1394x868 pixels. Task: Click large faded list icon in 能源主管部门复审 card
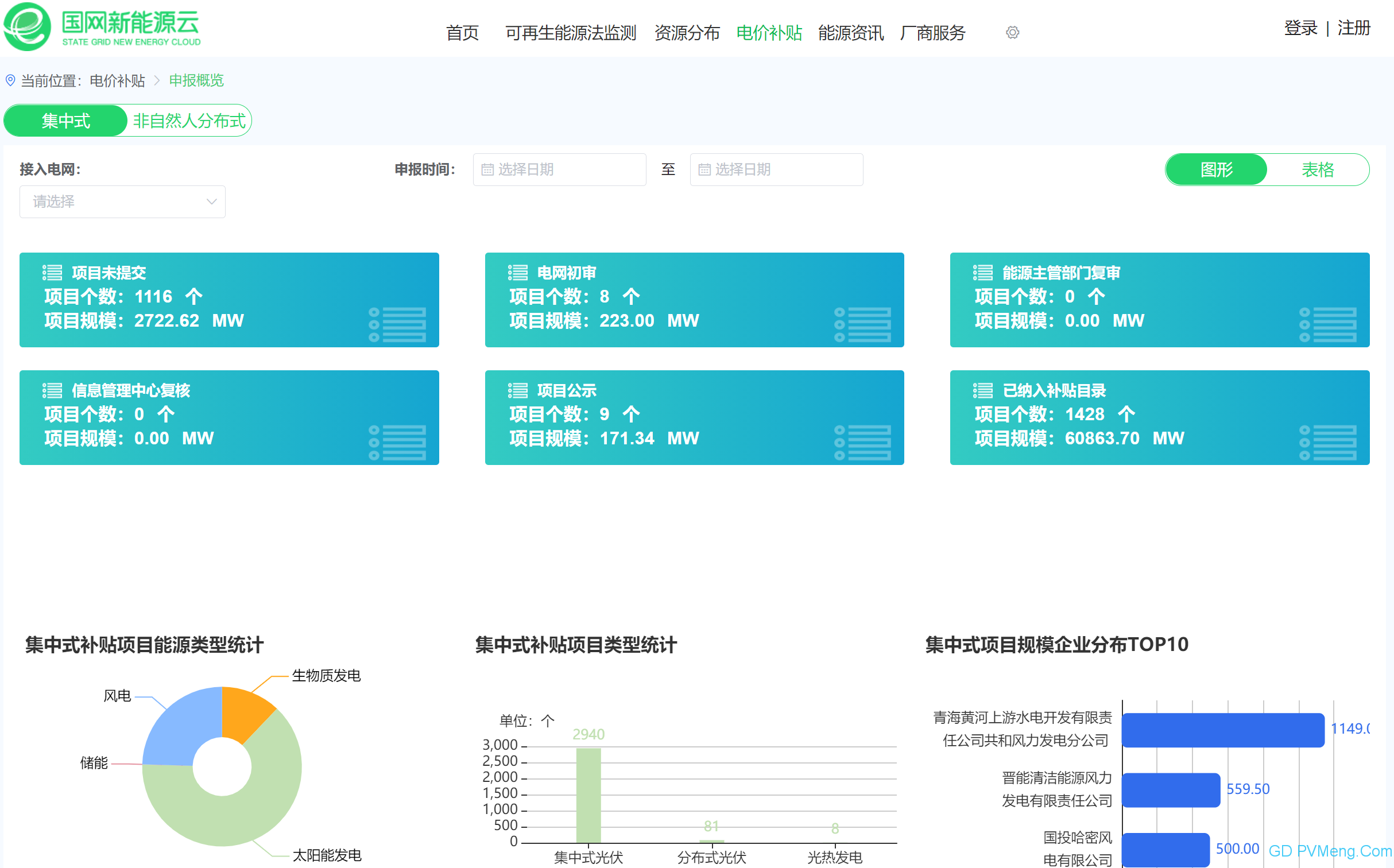pyautogui.click(x=1327, y=325)
